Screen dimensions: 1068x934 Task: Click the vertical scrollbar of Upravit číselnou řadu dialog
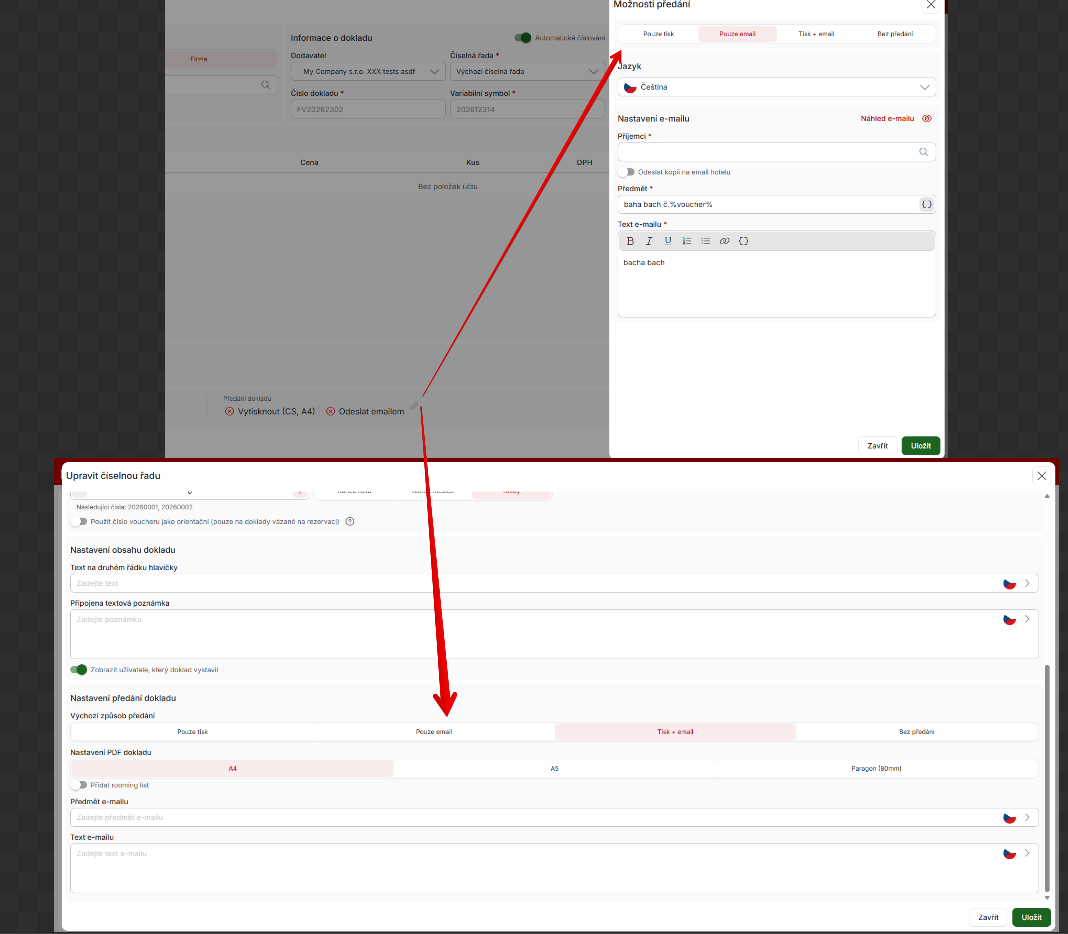tap(1047, 778)
